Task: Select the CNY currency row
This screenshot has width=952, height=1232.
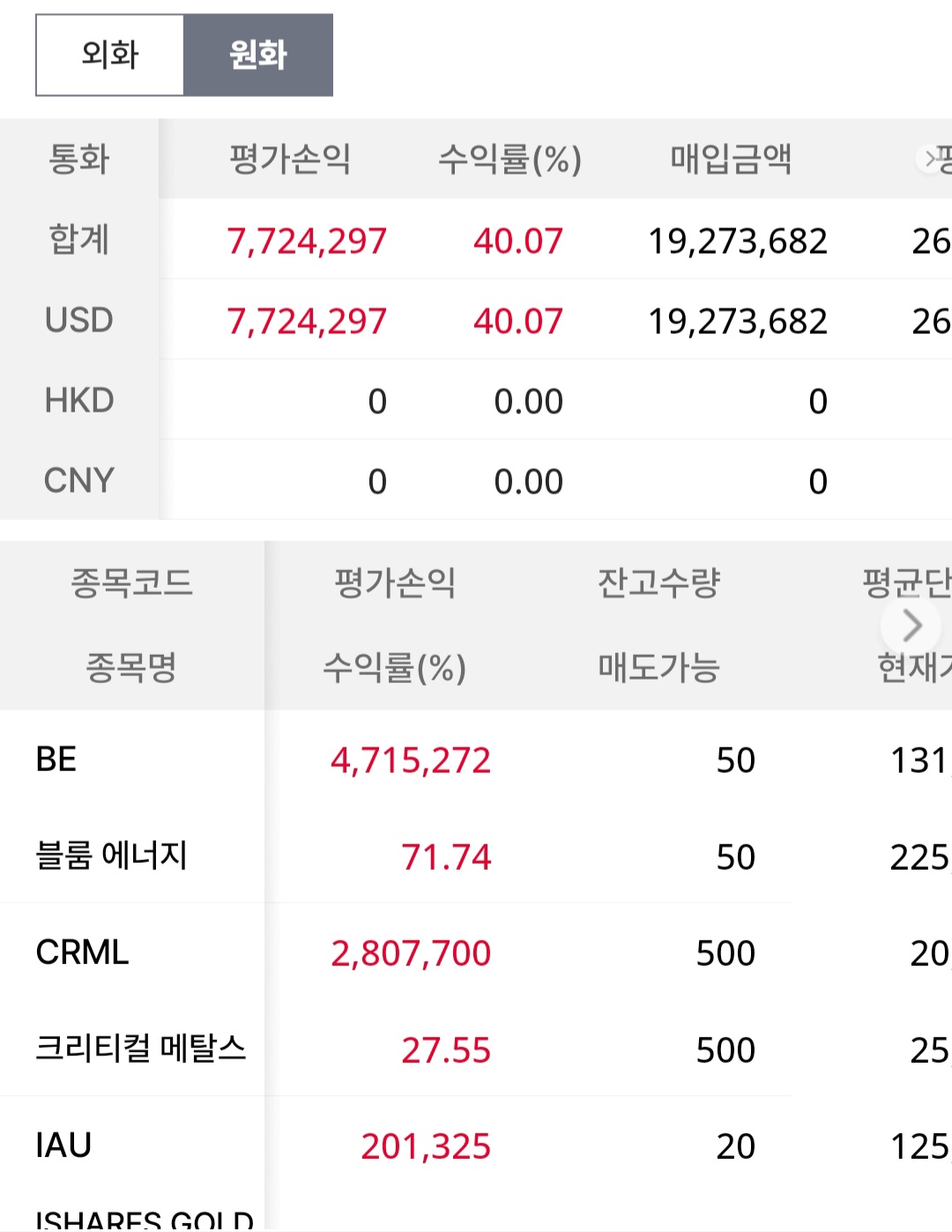Action: click(x=79, y=480)
